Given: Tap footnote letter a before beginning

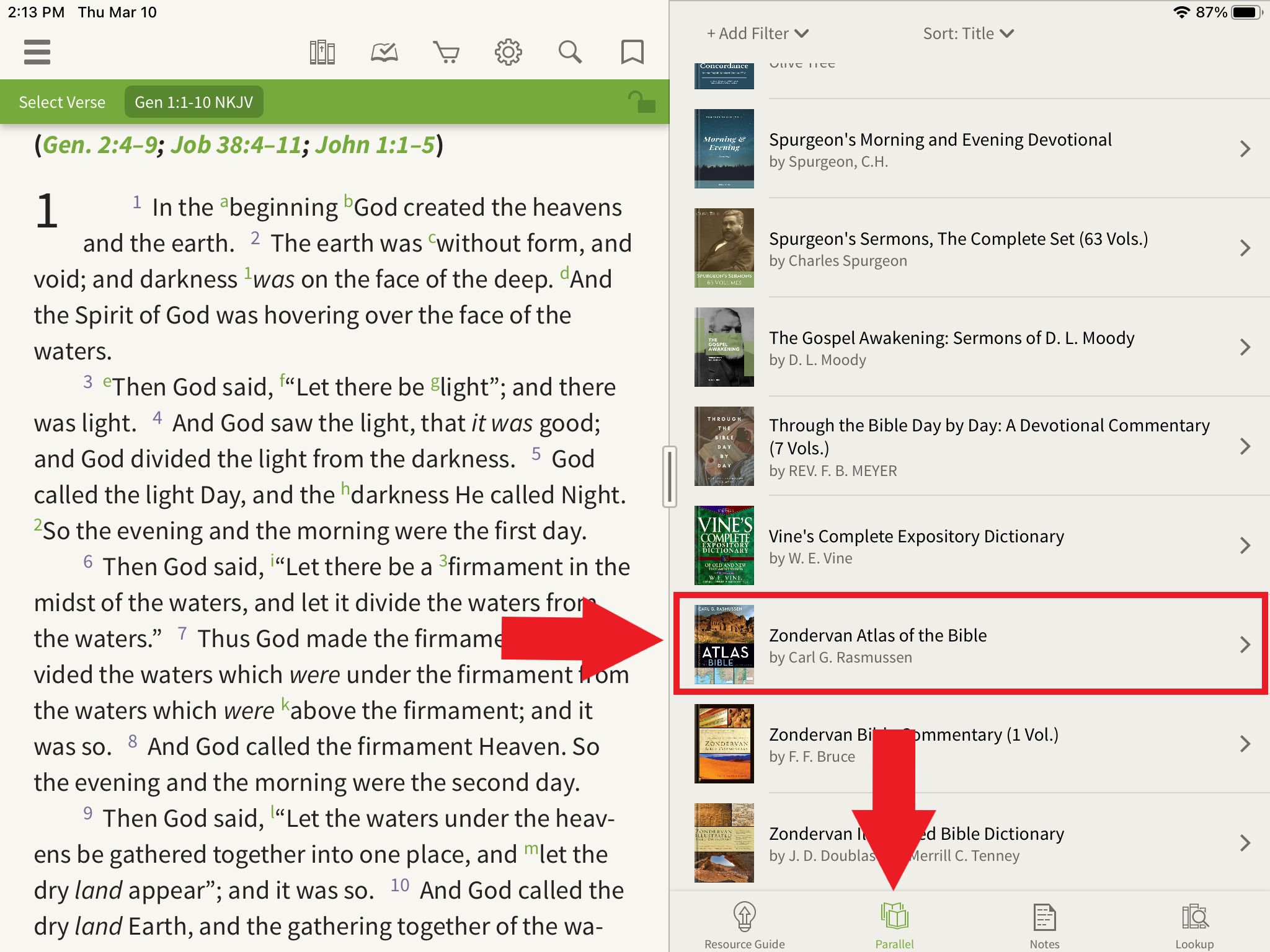Looking at the screenshot, I should coord(224,202).
